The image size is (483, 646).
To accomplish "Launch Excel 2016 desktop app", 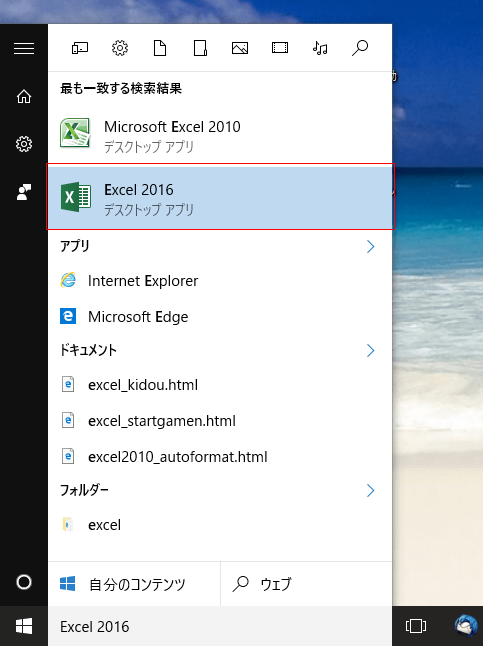I will pyautogui.click(x=220, y=197).
